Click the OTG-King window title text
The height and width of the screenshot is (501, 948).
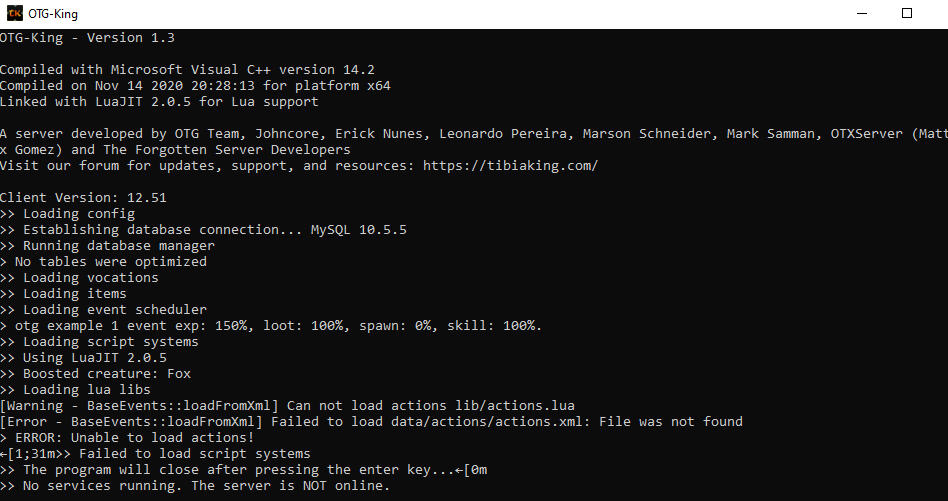(53, 14)
